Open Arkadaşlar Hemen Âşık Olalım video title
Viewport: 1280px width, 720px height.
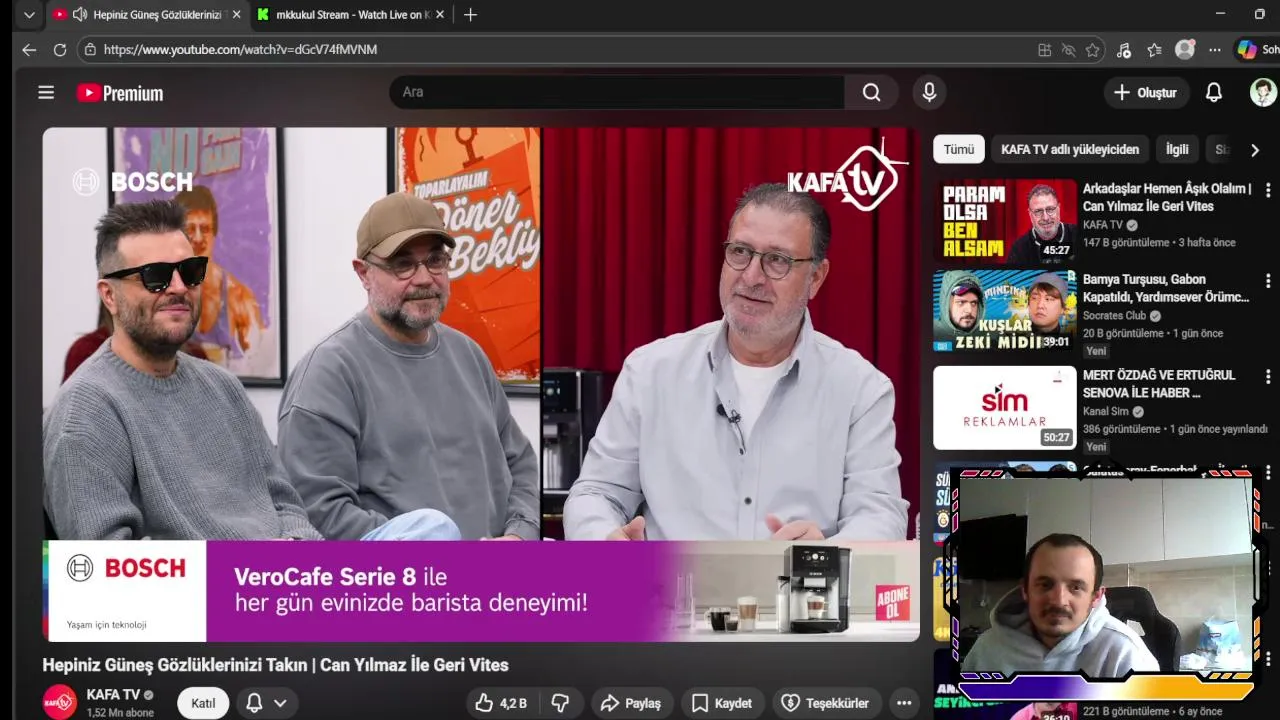pos(1167,197)
